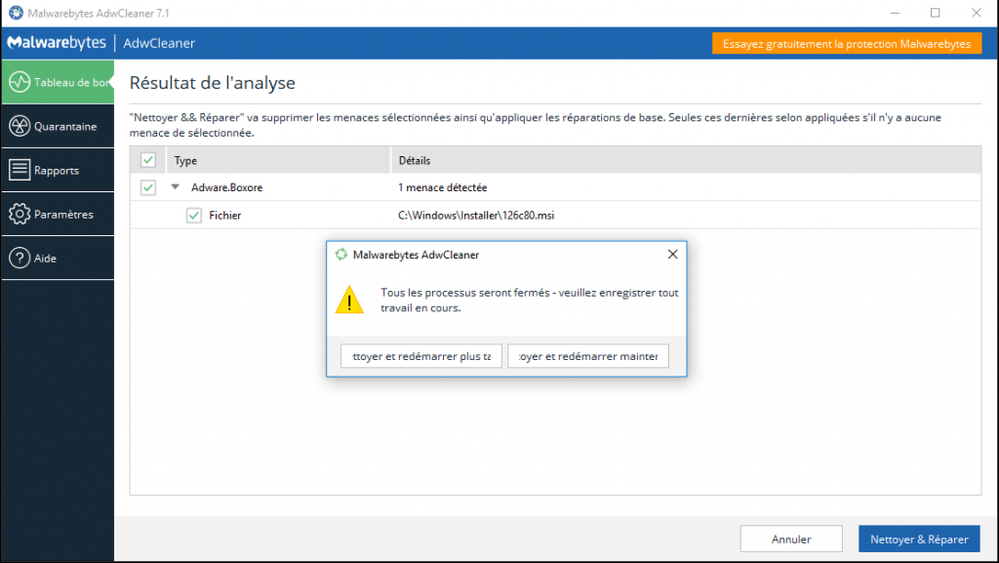Click the Paramètres gear icon

[19, 214]
